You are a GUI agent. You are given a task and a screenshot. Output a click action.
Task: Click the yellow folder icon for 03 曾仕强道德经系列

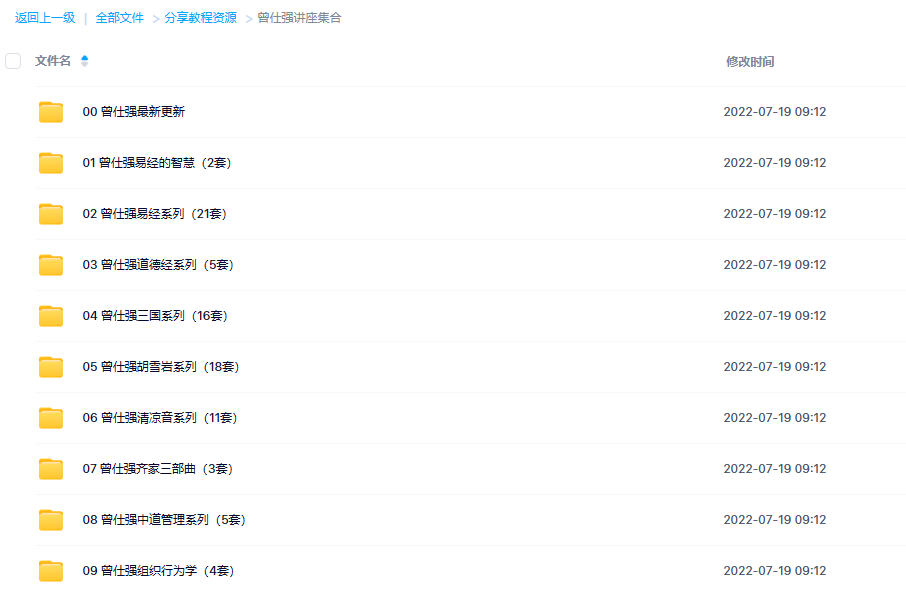[50, 264]
